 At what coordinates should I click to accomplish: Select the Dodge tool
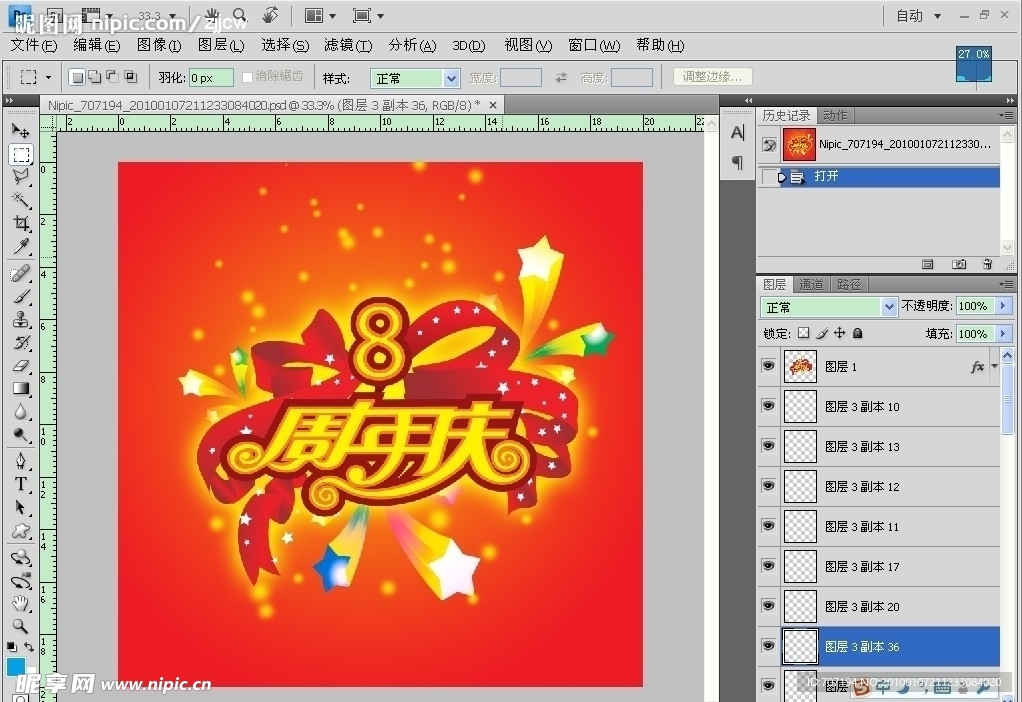click(21, 435)
